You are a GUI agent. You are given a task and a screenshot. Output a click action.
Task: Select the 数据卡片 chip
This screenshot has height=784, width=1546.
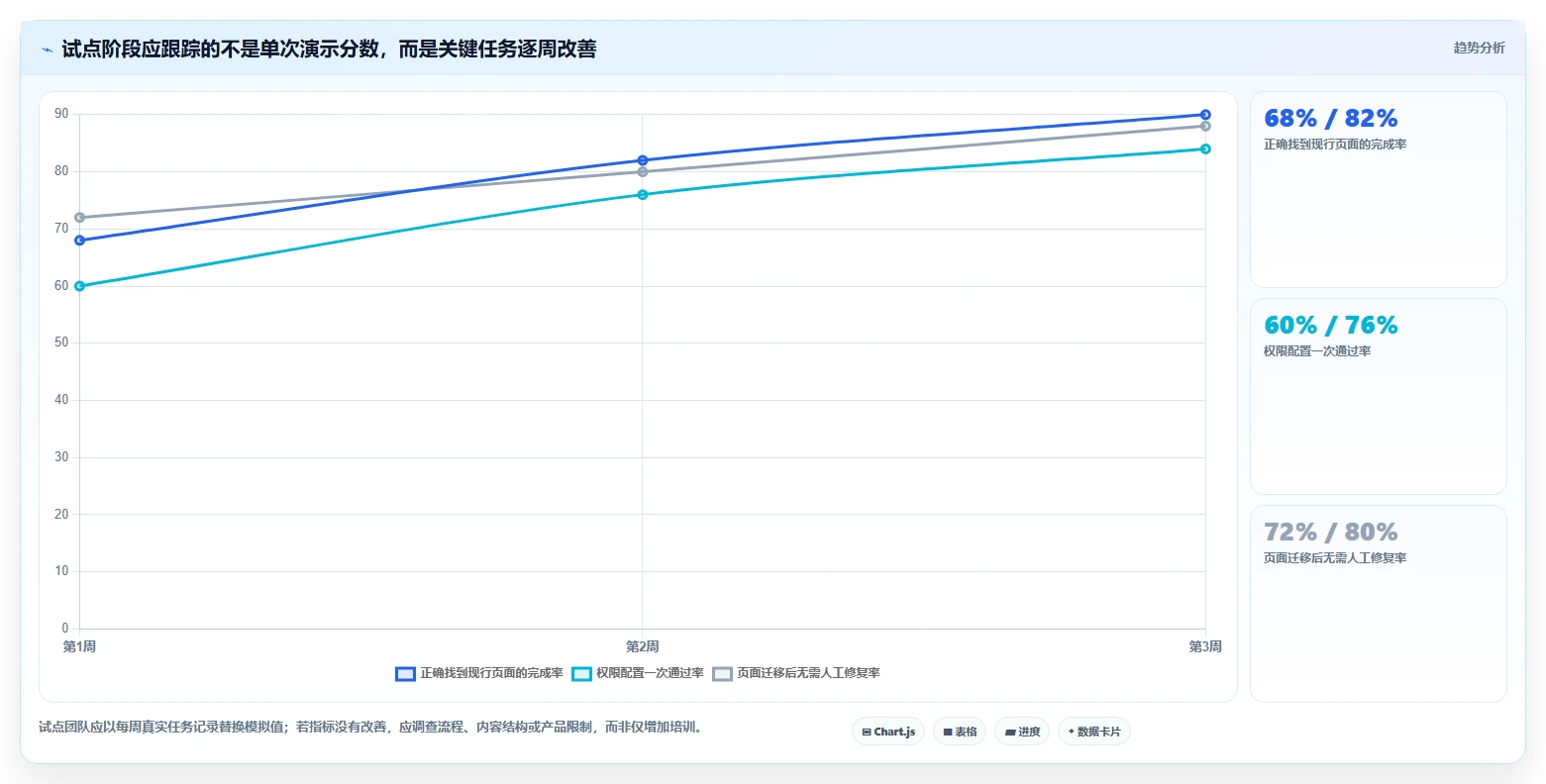(1094, 732)
